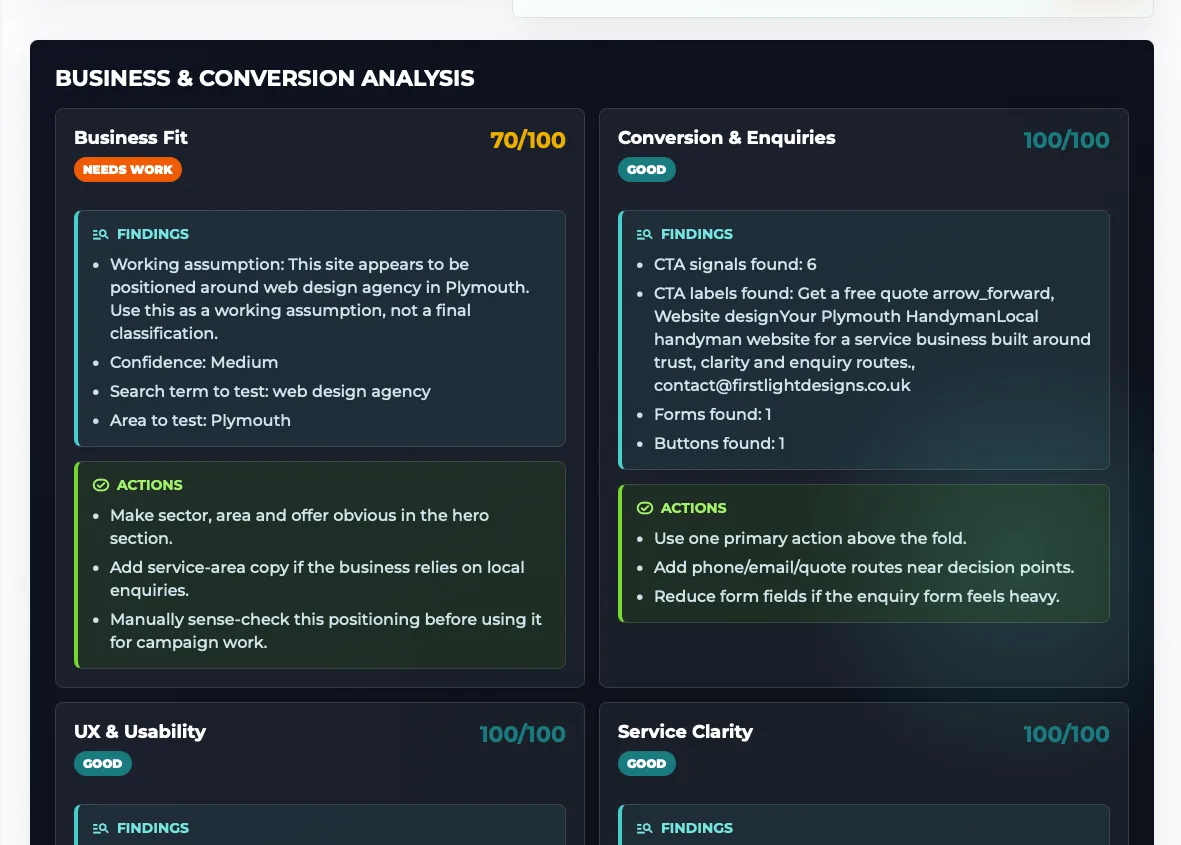This screenshot has height=845, width=1181.
Task: Click the 'Add service-area copy' action
Action: [317, 579]
